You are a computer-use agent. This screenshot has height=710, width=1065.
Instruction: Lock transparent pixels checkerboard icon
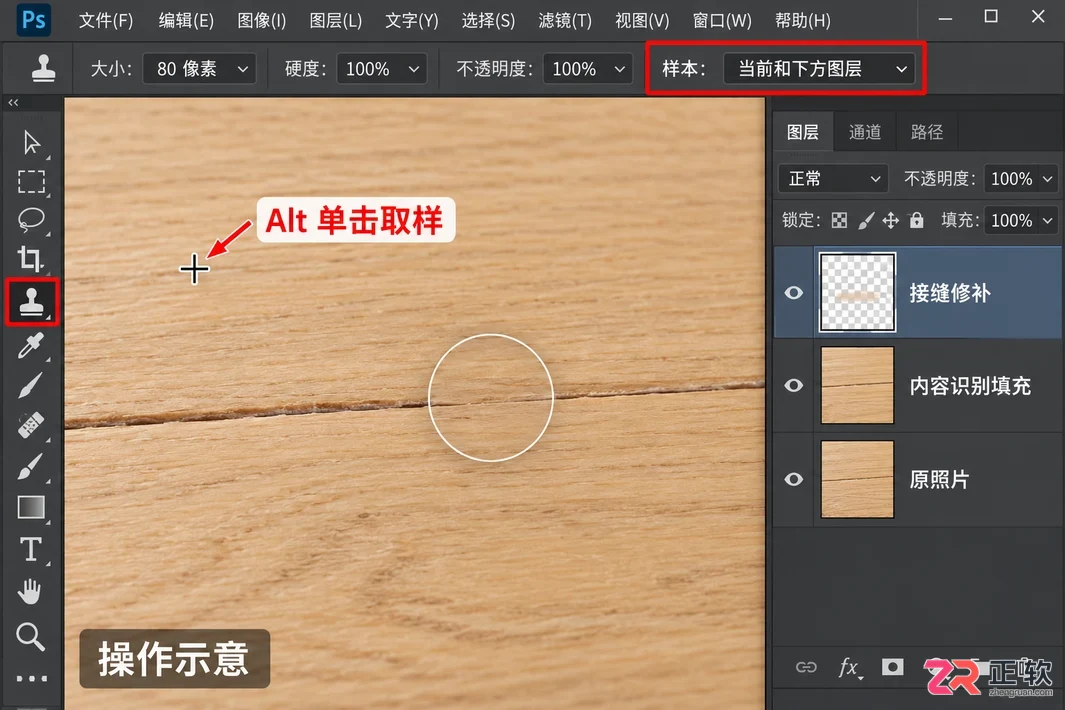[840, 220]
